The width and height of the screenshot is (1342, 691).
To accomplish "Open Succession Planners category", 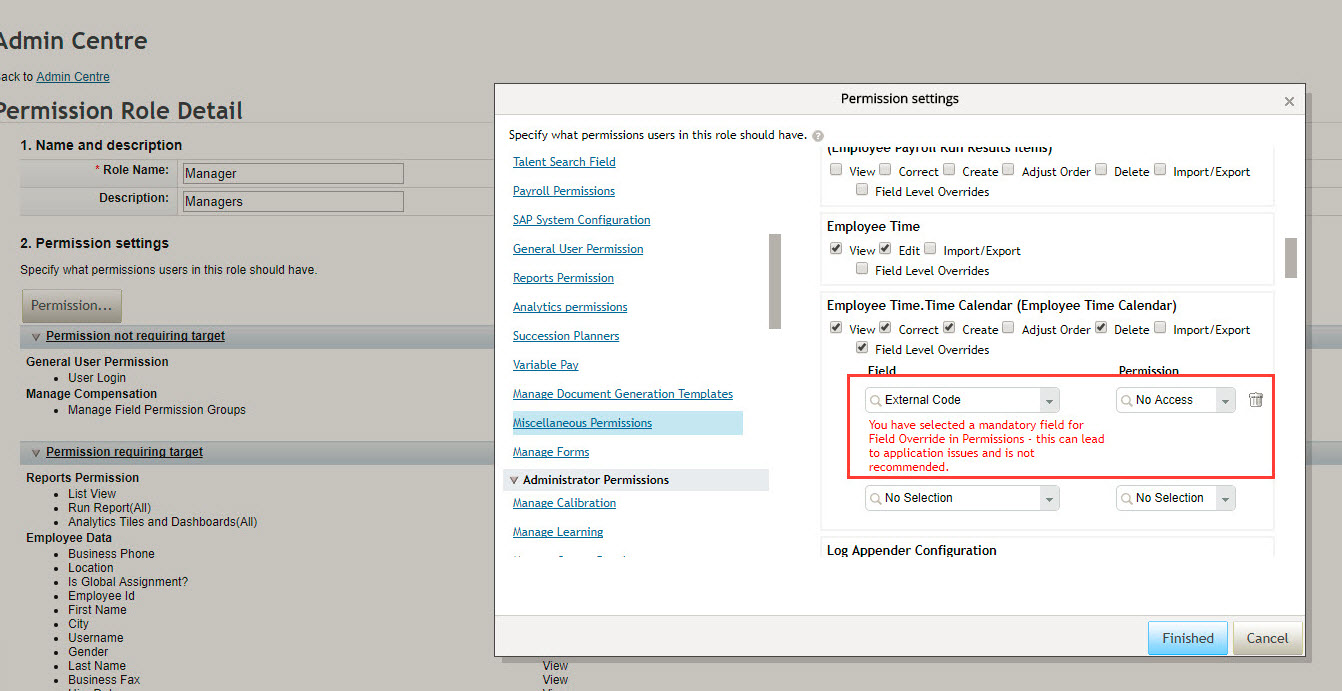I will 566,336.
